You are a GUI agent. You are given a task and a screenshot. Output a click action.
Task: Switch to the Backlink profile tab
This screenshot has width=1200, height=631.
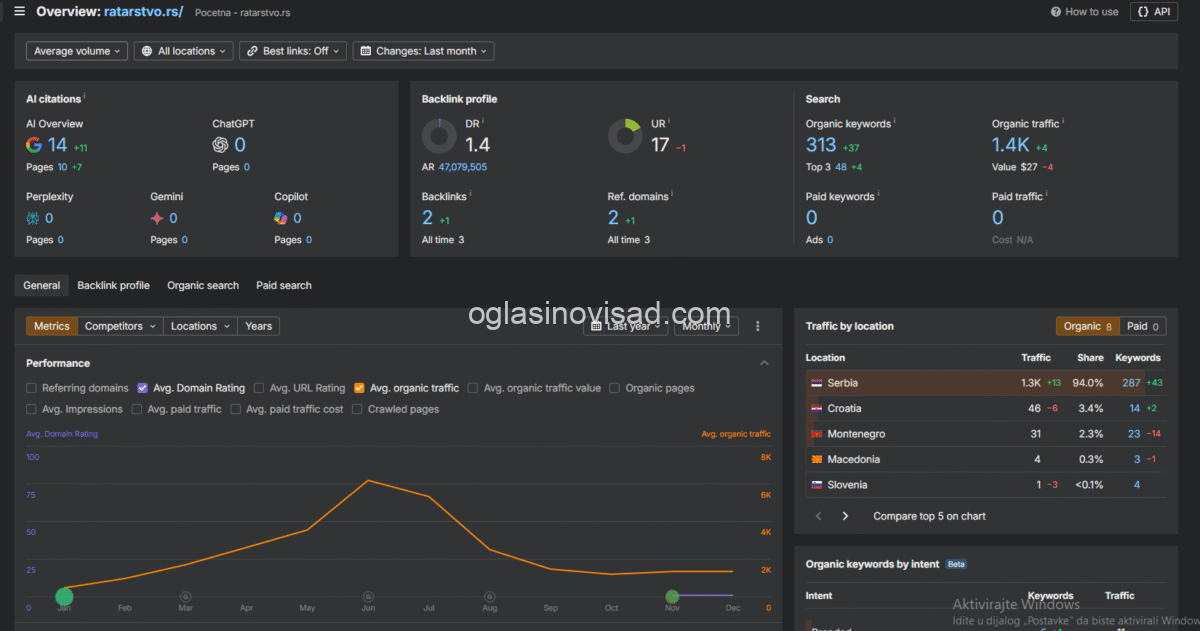[x=113, y=285]
